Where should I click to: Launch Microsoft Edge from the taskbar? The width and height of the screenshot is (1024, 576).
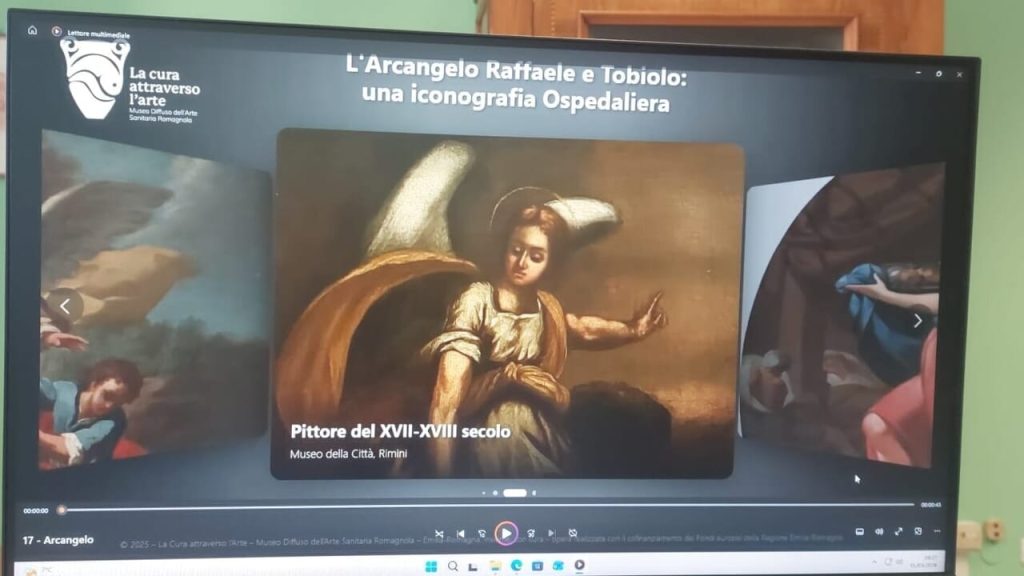click(517, 566)
